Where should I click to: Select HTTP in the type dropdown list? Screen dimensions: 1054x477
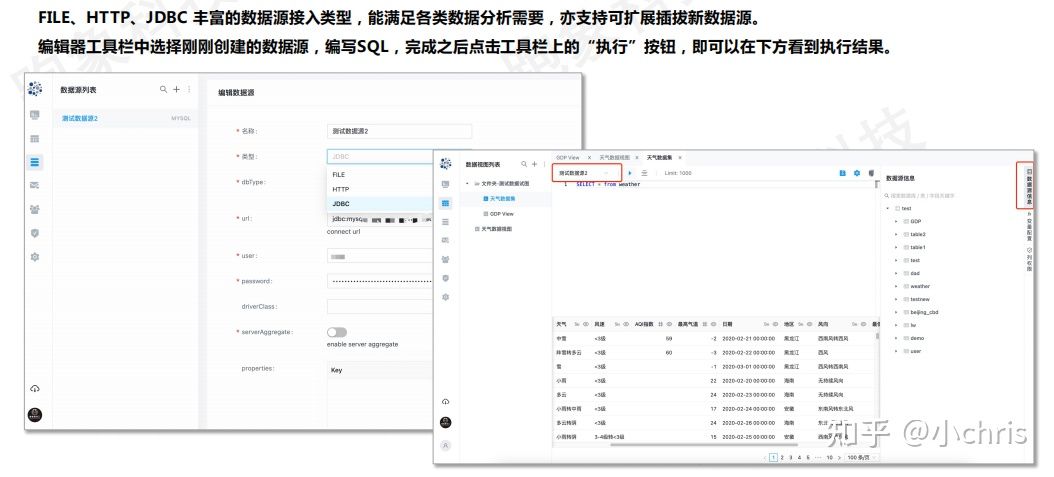[380, 189]
